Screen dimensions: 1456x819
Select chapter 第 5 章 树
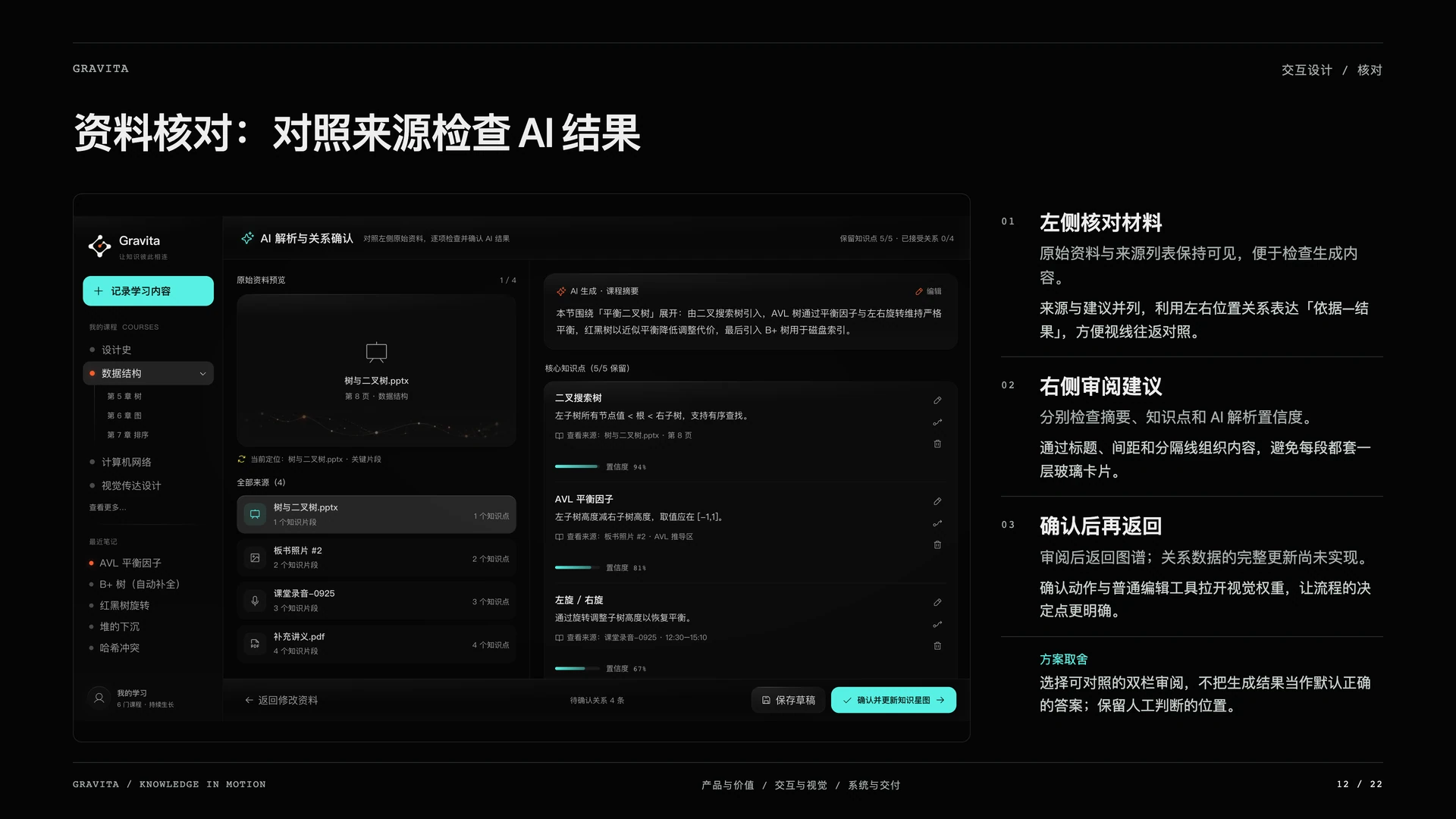click(x=124, y=396)
